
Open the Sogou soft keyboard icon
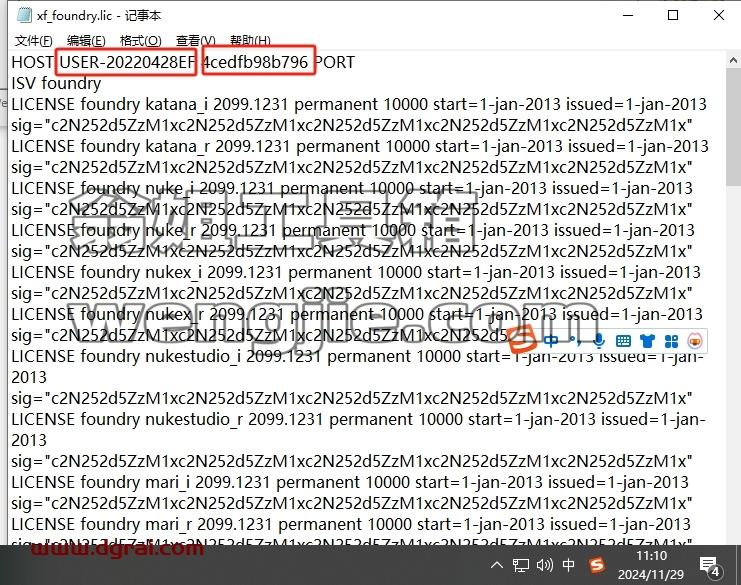tap(623, 340)
